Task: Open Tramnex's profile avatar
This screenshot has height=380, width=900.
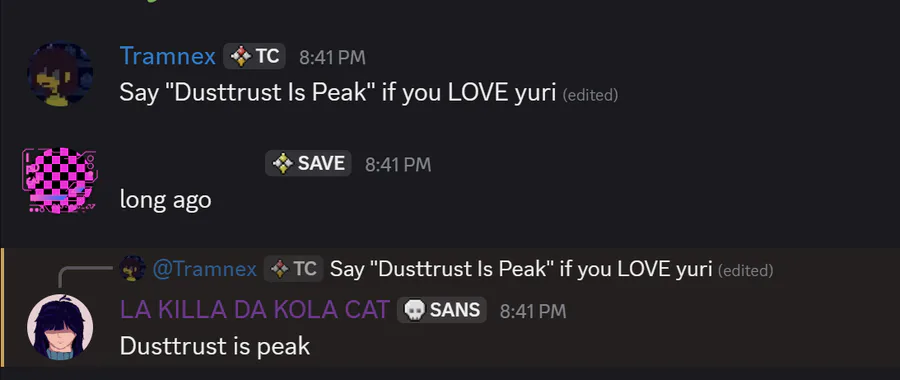Action: [60, 73]
